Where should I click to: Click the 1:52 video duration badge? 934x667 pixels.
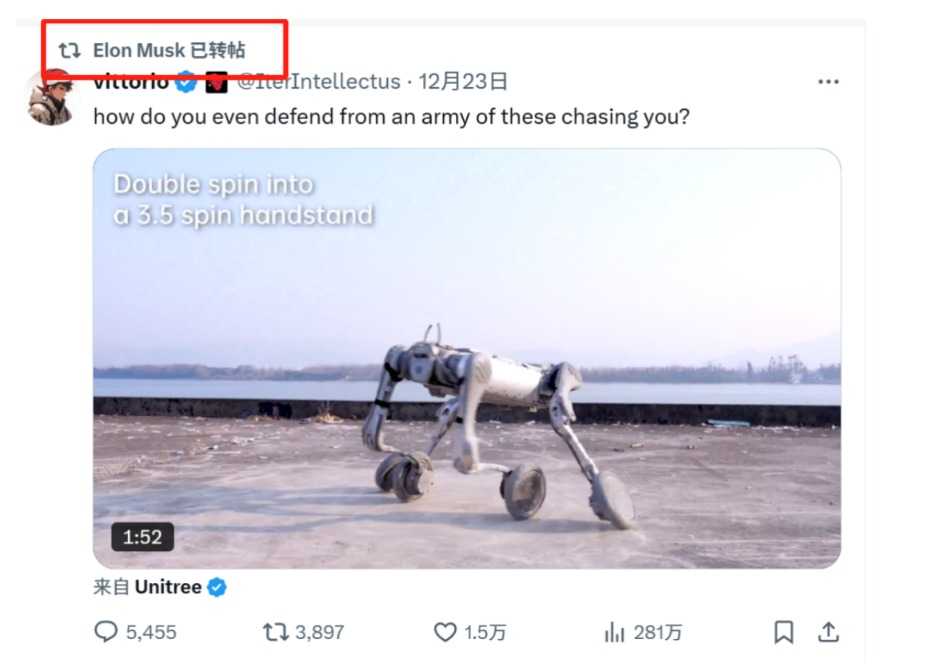click(x=142, y=537)
